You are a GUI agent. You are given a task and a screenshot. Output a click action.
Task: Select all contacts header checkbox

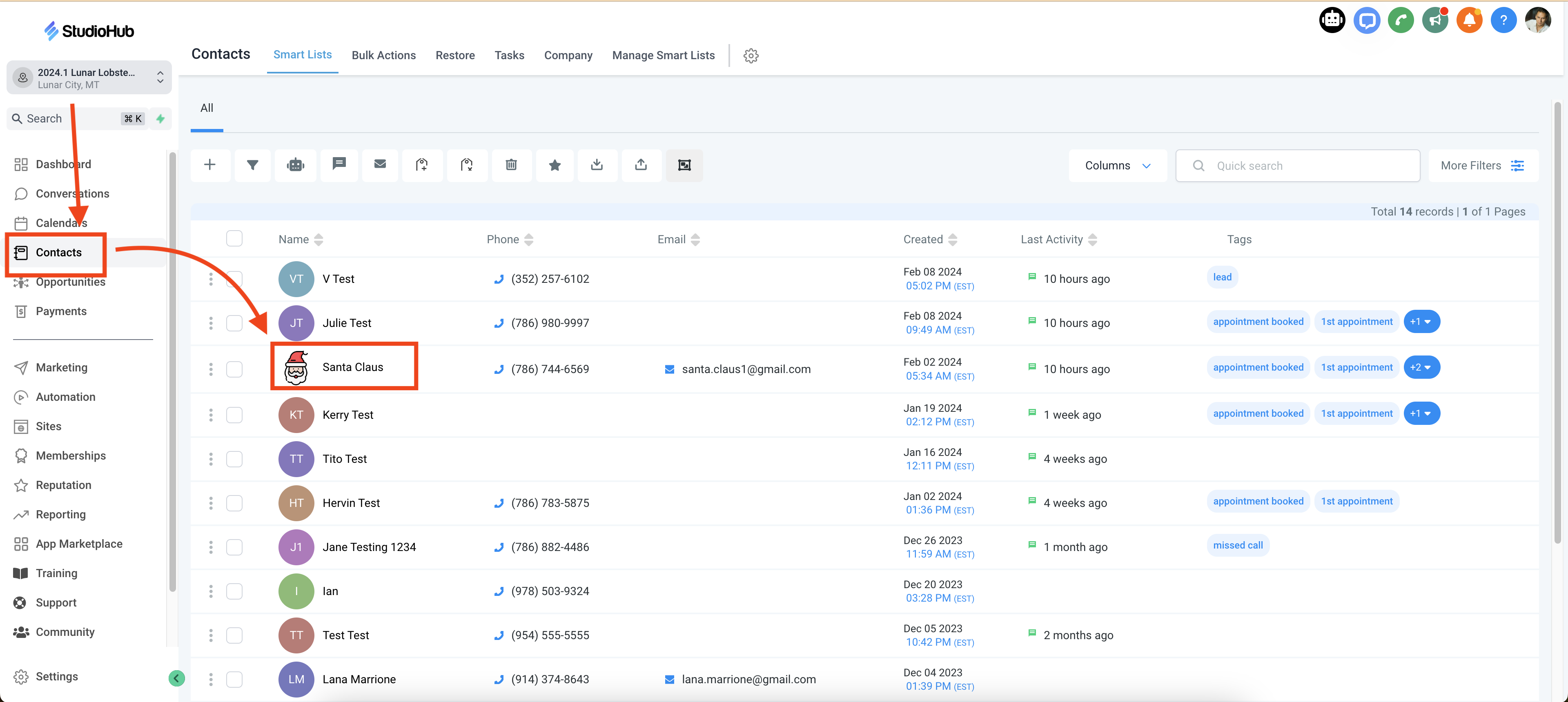click(x=234, y=238)
